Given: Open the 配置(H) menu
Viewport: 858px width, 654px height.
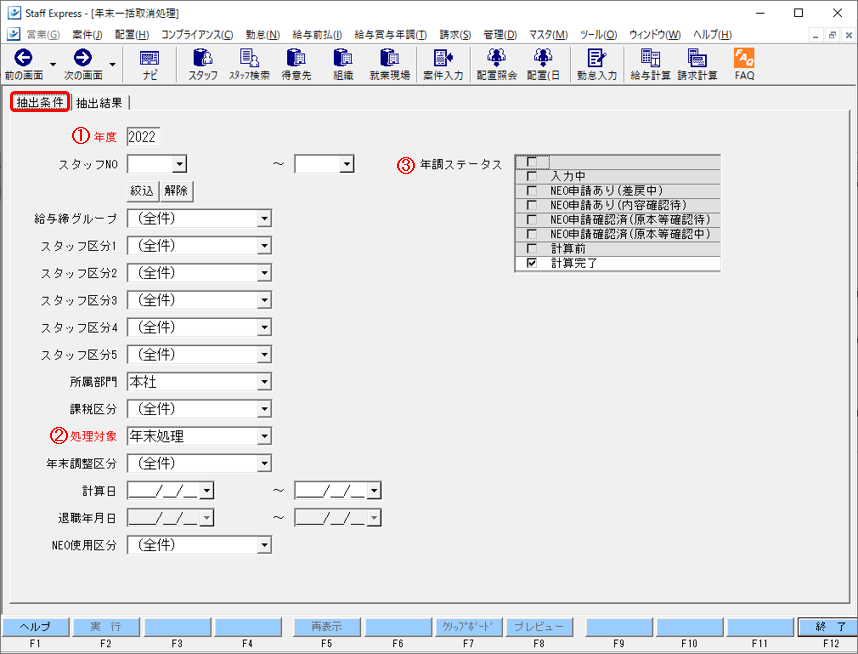Looking at the screenshot, I should point(132,34).
